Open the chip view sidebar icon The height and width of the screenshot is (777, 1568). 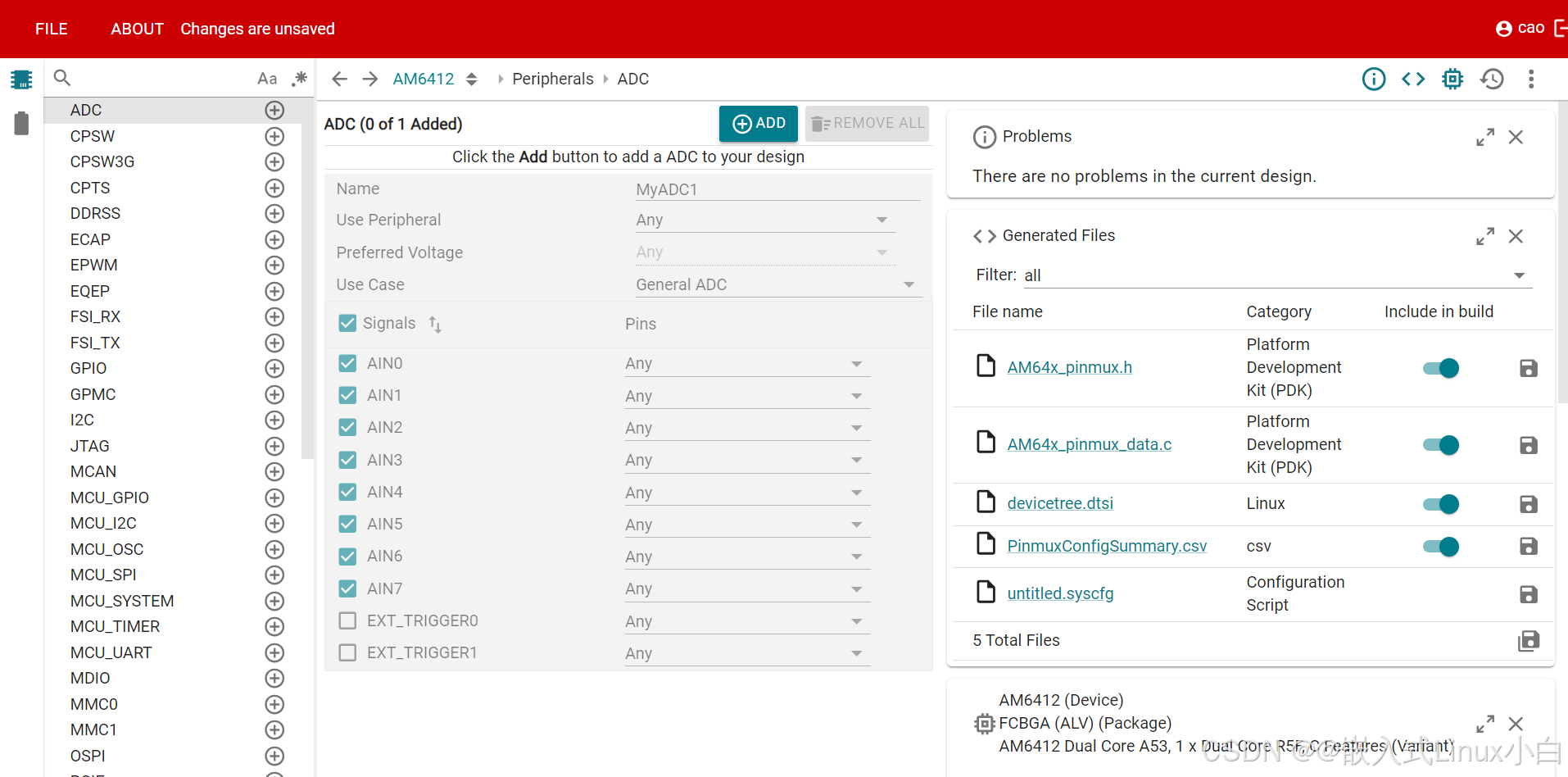click(x=21, y=80)
